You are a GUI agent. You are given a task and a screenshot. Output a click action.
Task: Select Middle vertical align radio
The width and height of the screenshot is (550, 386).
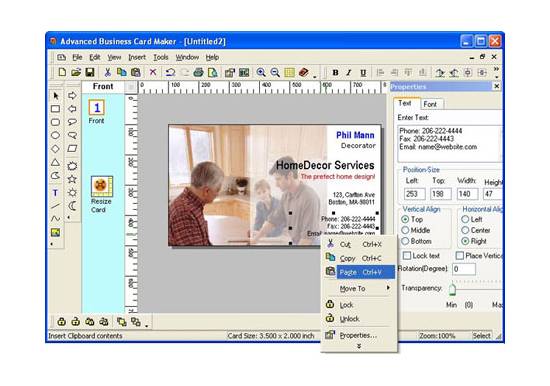[x=405, y=230]
